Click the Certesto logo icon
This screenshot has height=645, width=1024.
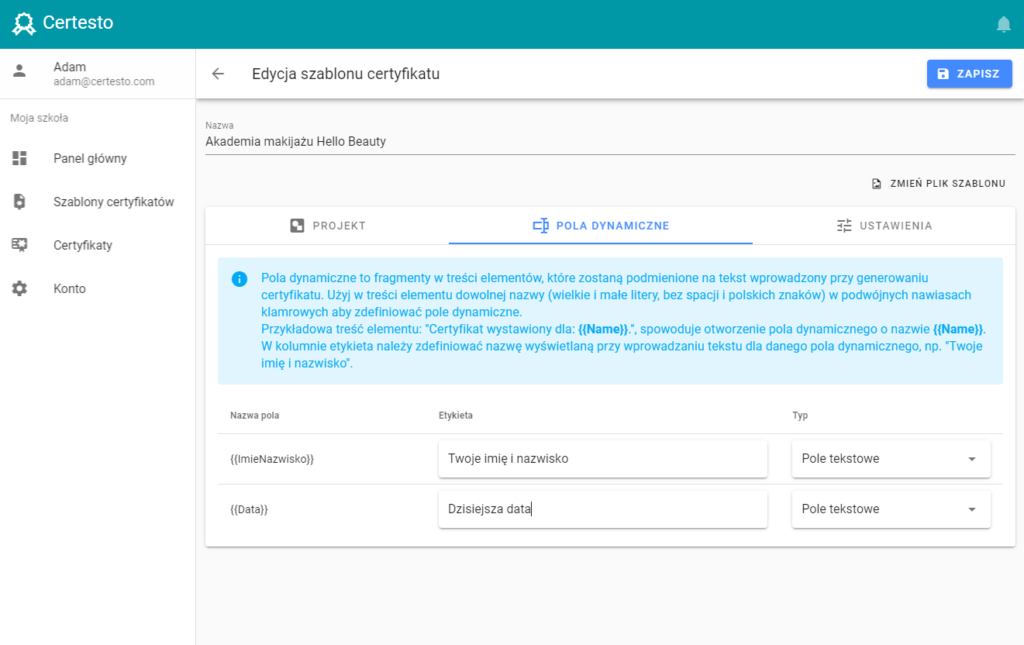coord(24,24)
